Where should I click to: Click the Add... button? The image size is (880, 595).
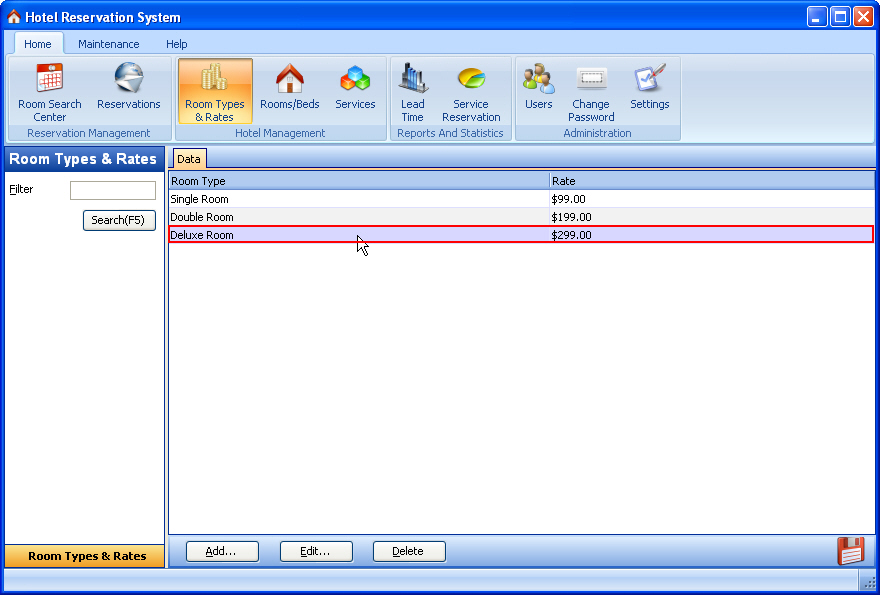[x=222, y=551]
